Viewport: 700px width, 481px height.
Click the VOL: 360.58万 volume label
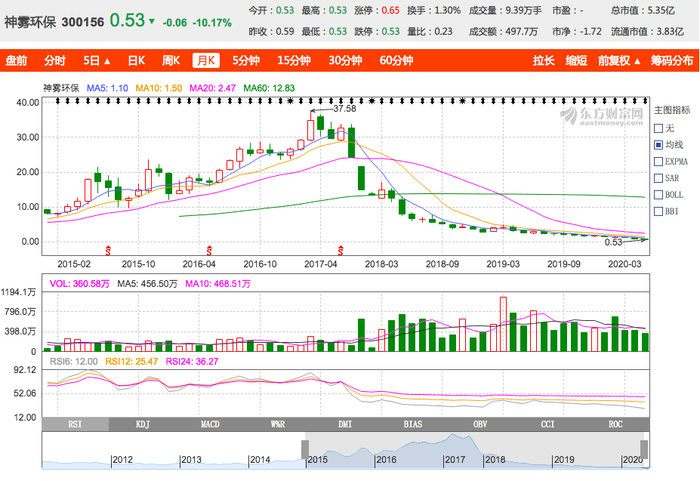click(79, 284)
